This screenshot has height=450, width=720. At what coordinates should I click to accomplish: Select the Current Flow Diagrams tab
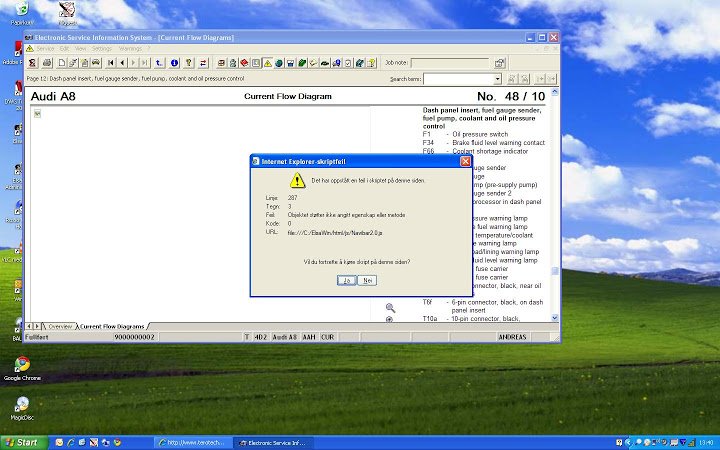112,326
